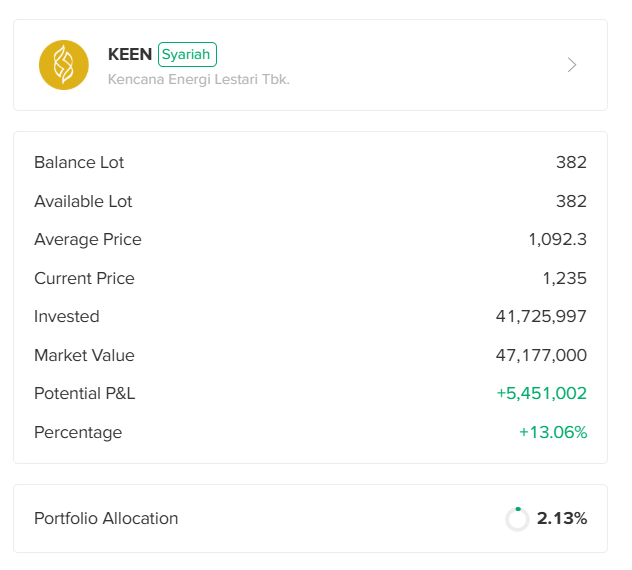Viewport: 632px width, 570px height.
Task: Select the KEEN ticker symbol
Action: [130, 54]
